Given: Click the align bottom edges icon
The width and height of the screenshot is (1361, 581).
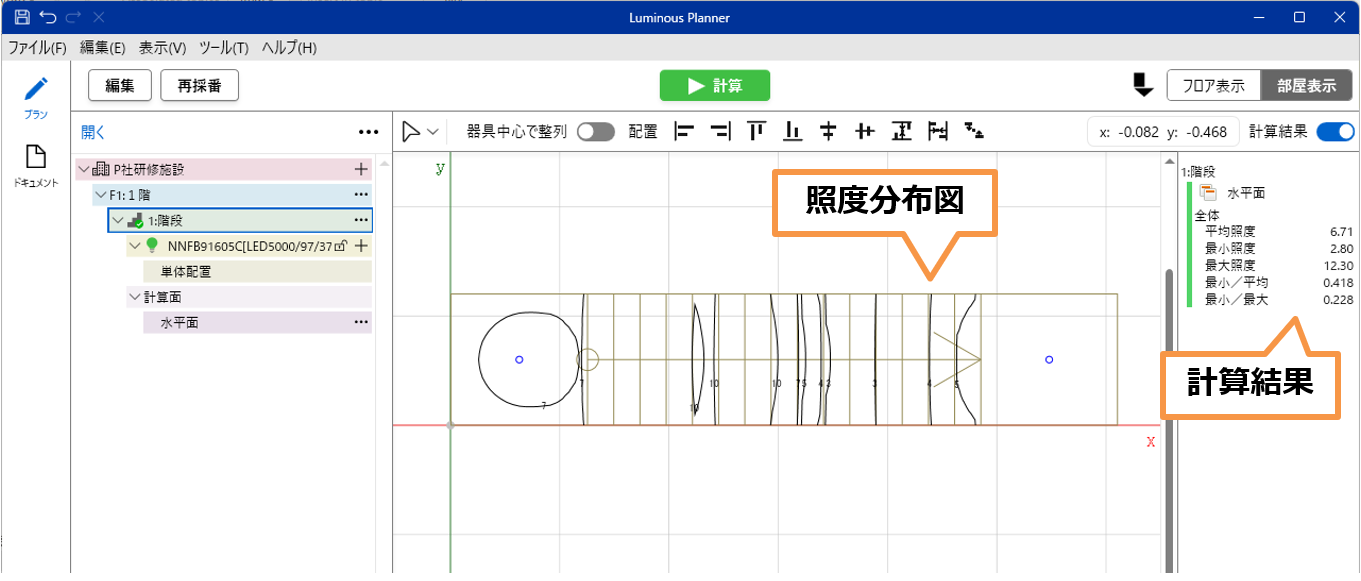Looking at the screenshot, I should coord(792,131).
